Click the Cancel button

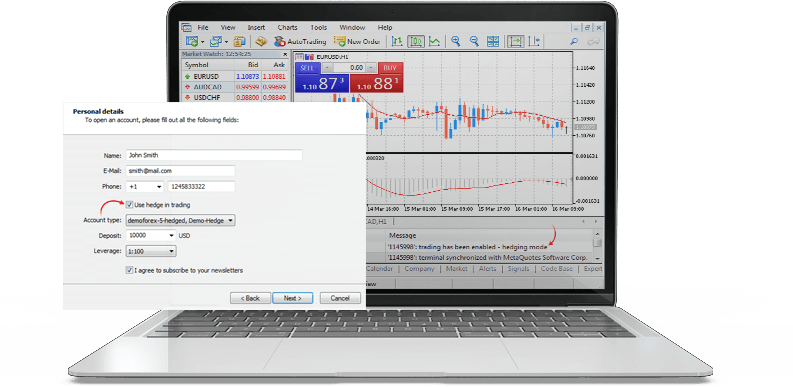coord(340,298)
